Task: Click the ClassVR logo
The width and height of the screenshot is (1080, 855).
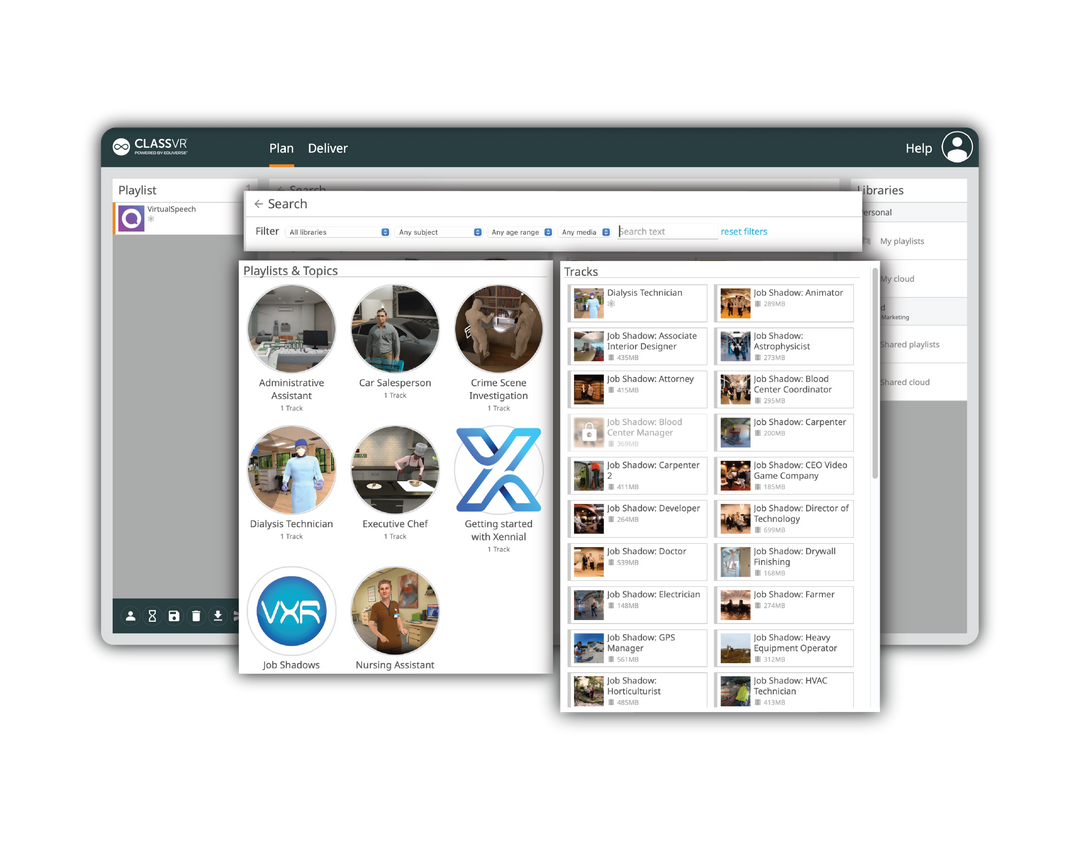Action: 150,147
